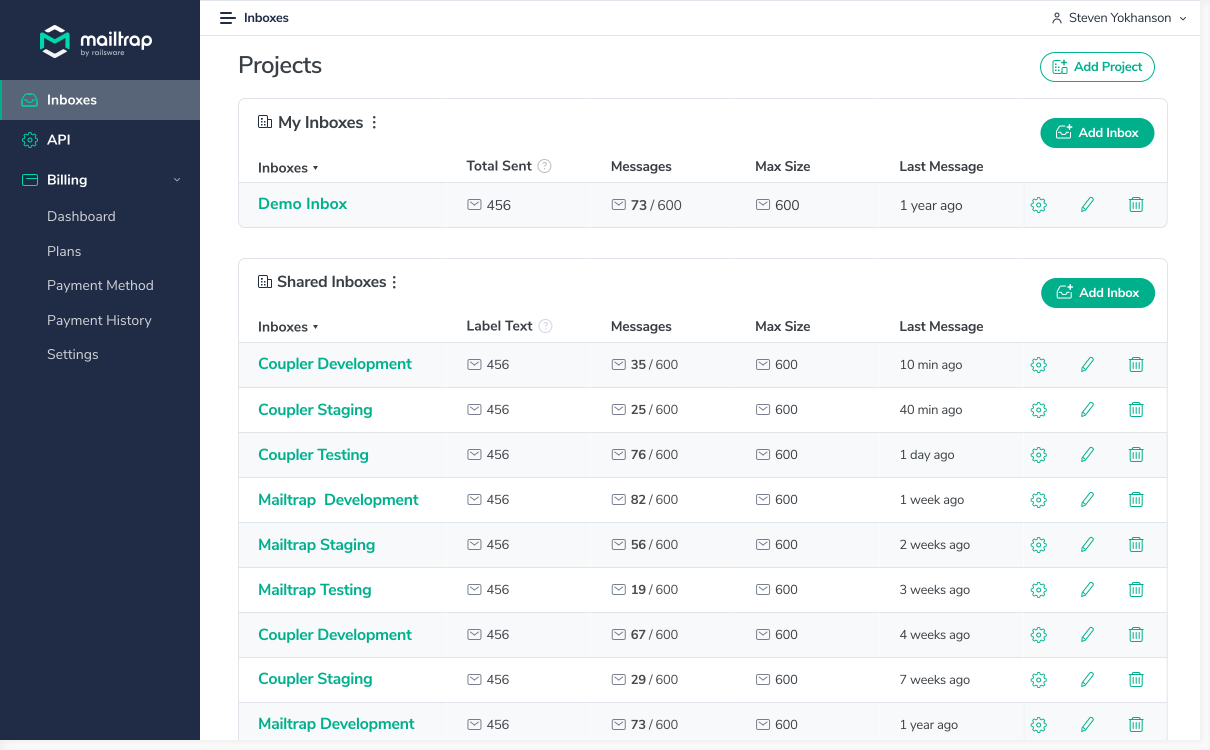Viewport: 1210px width, 750px height.
Task: Go to Inboxes in the sidebar
Action: pos(100,100)
